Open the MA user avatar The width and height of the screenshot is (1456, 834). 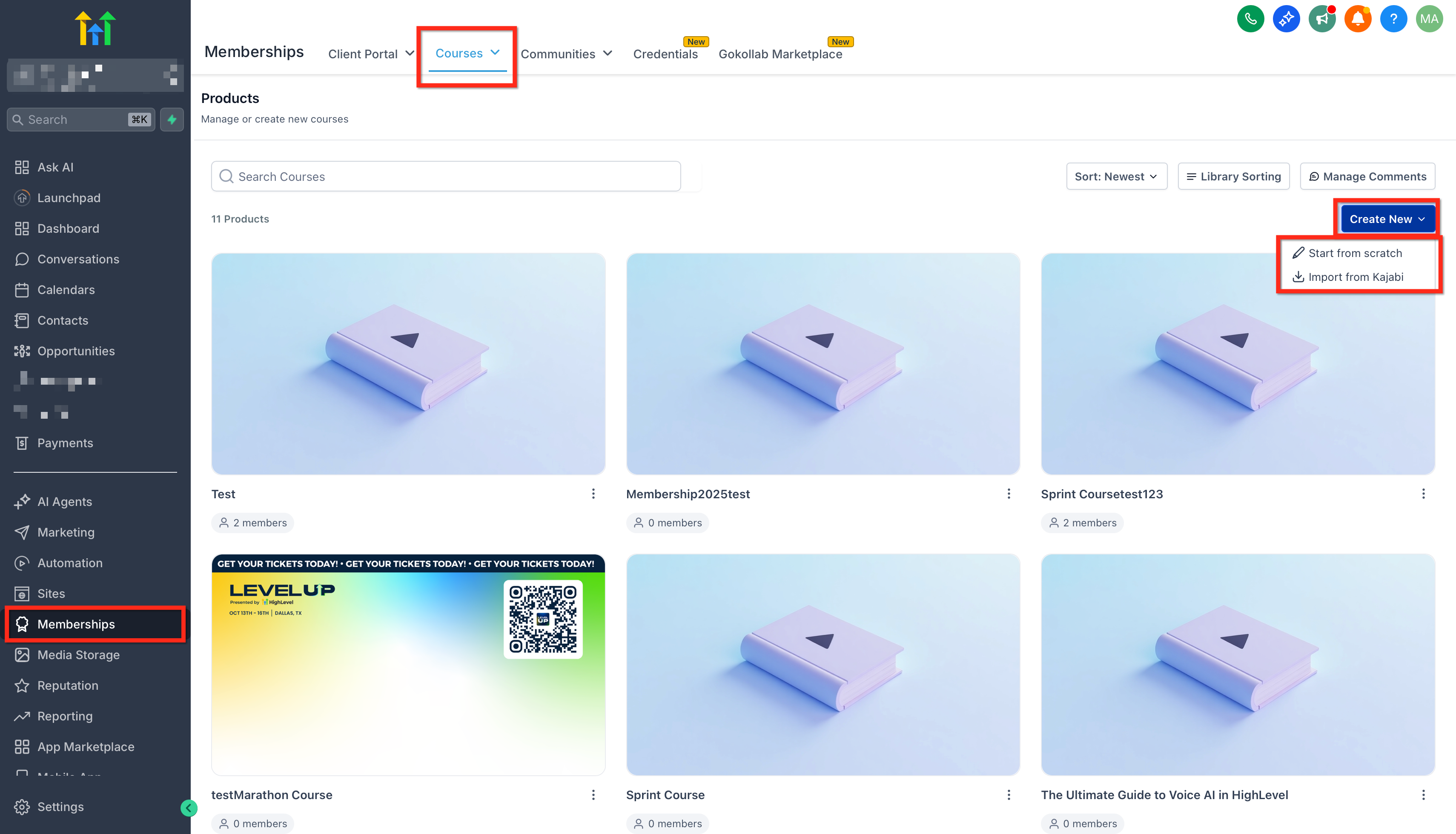pos(1428,20)
